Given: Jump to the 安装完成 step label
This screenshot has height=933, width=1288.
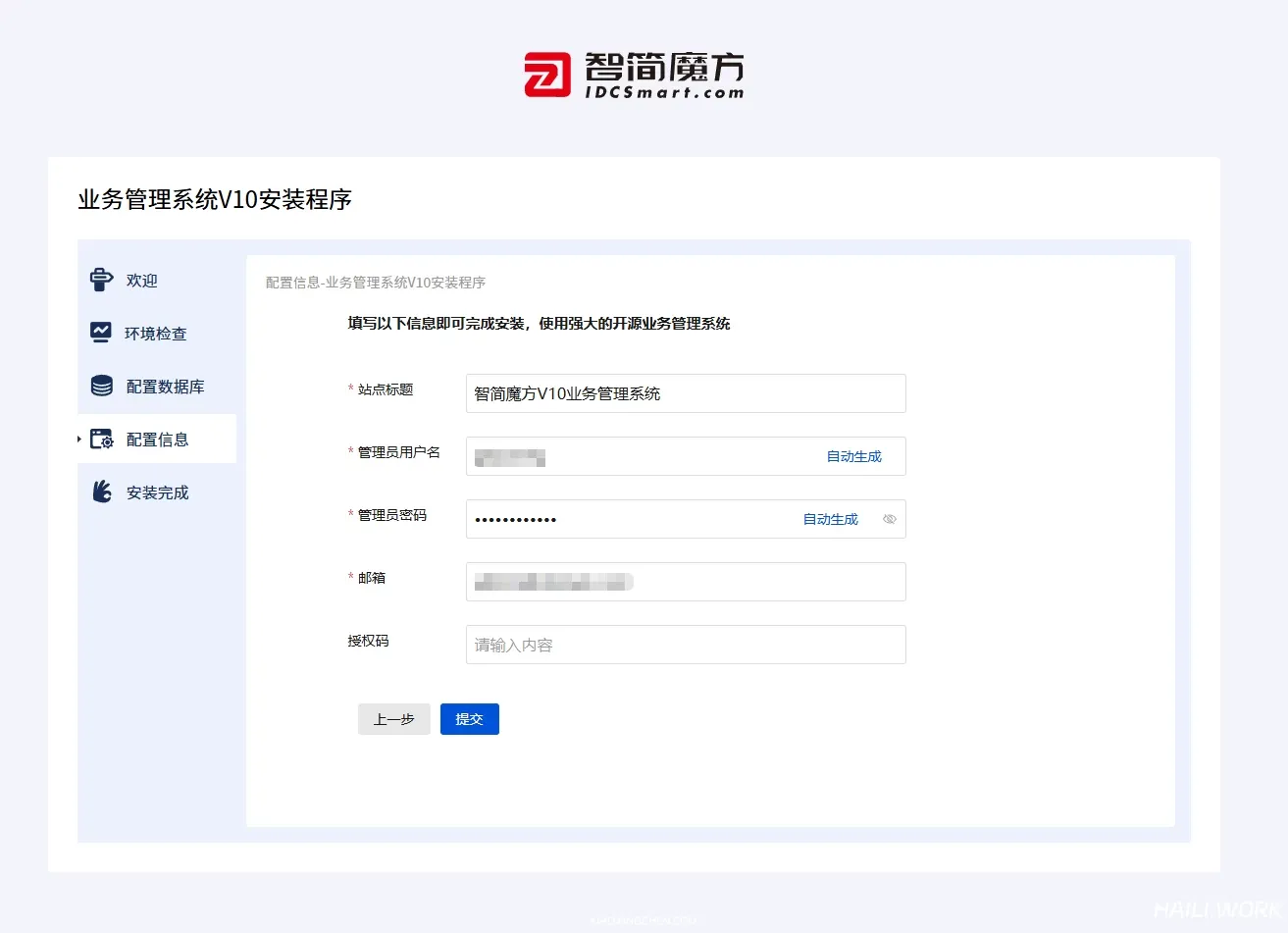Looking at the screenshot, I should pyautogui.click(x=157, y=492).
